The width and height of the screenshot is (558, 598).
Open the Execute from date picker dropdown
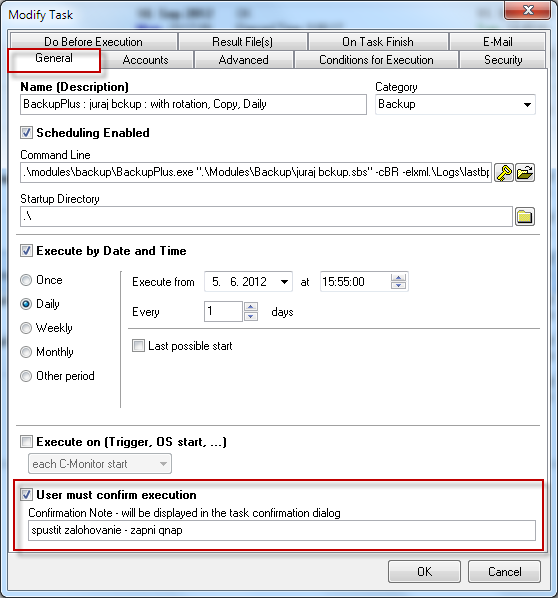(284, 282)
